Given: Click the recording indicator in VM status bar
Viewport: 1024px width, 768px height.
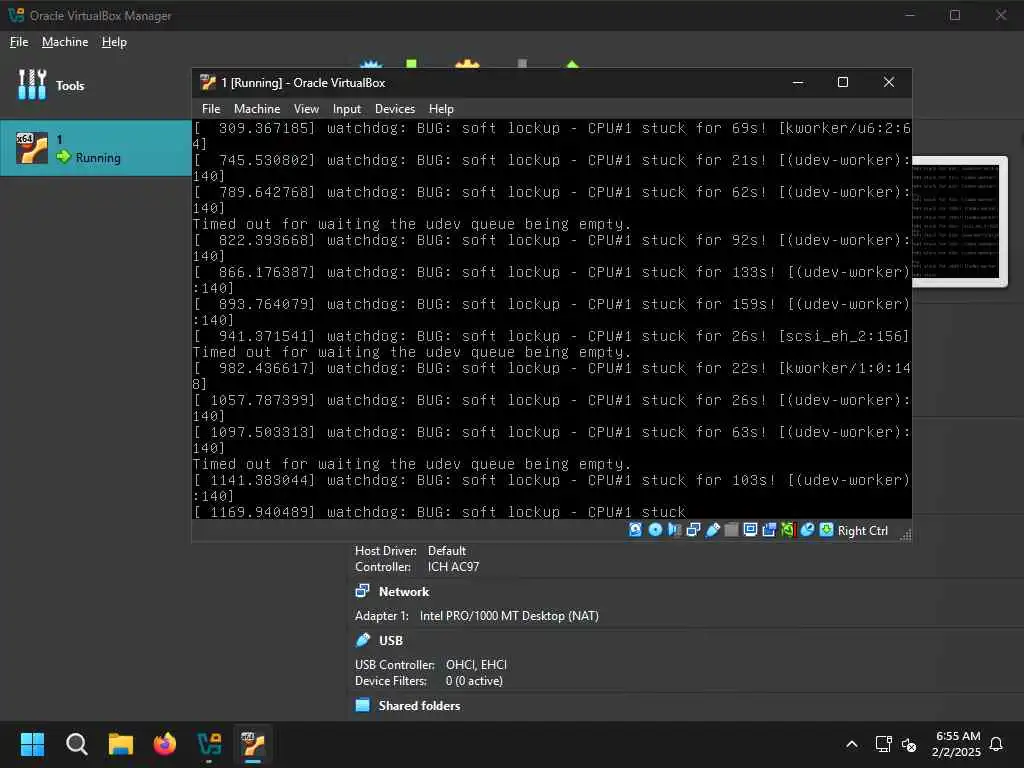Looking at the screenshot, I should tap(769, 530).
